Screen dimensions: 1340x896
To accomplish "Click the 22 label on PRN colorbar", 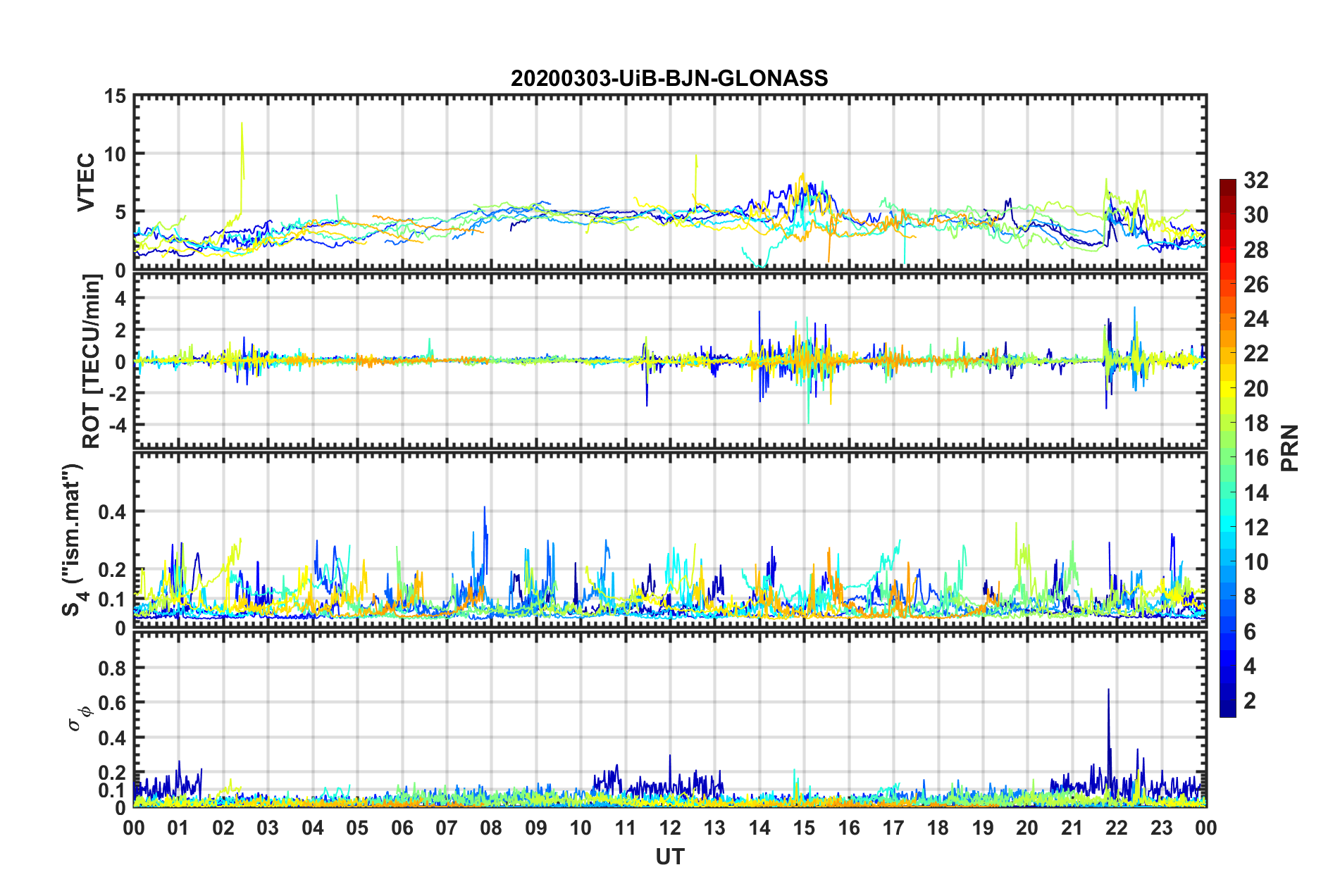I will coord(1256,354).
